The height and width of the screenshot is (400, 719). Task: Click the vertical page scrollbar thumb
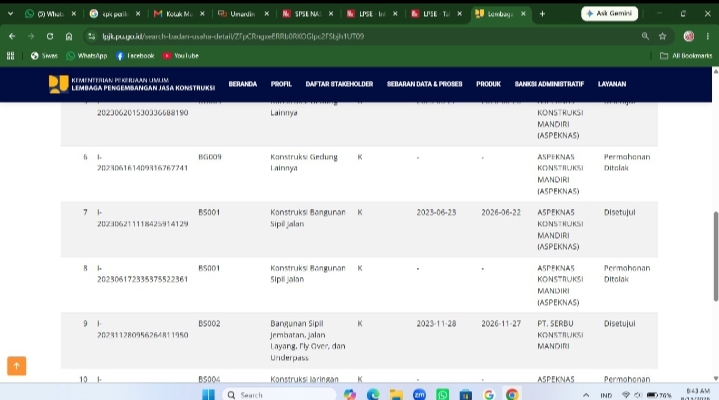pyautogui.click(x=715, y=256)
